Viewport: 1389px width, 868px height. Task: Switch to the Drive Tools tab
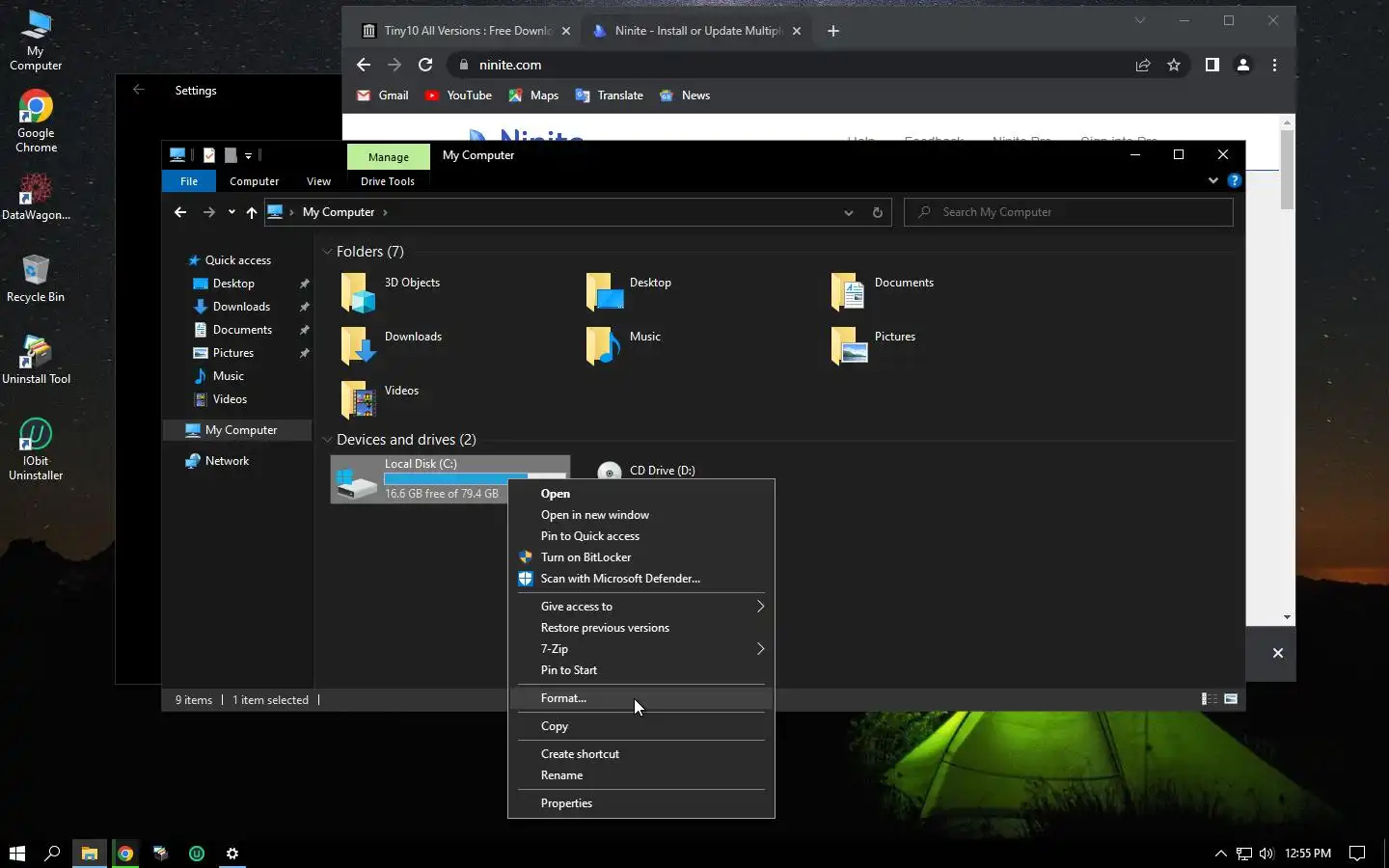point(388,181)
